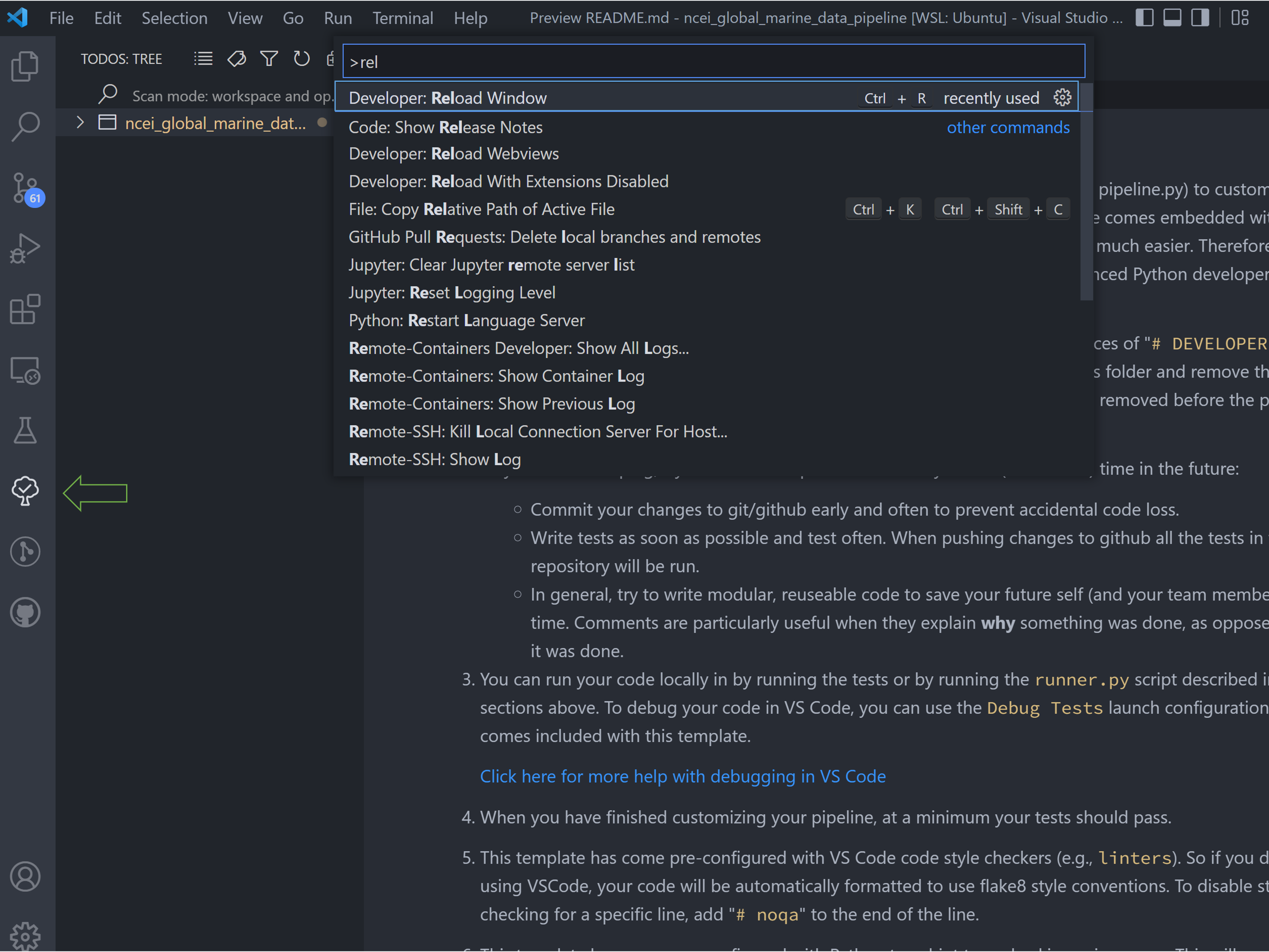Toggle the primary side bar layout button
The height and width of the screenshot is (952, 1269).
pyautogui.click(x=1145, y=18)
